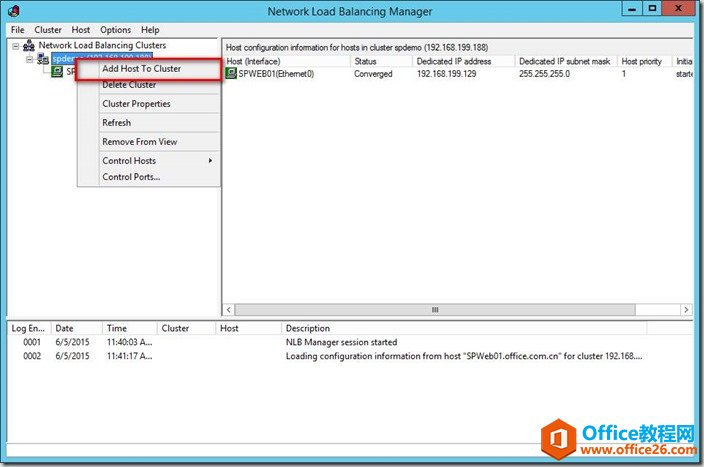Click the host icon under spdemo cluster
This screenshot has width=704, height=467.
[57, 71]
